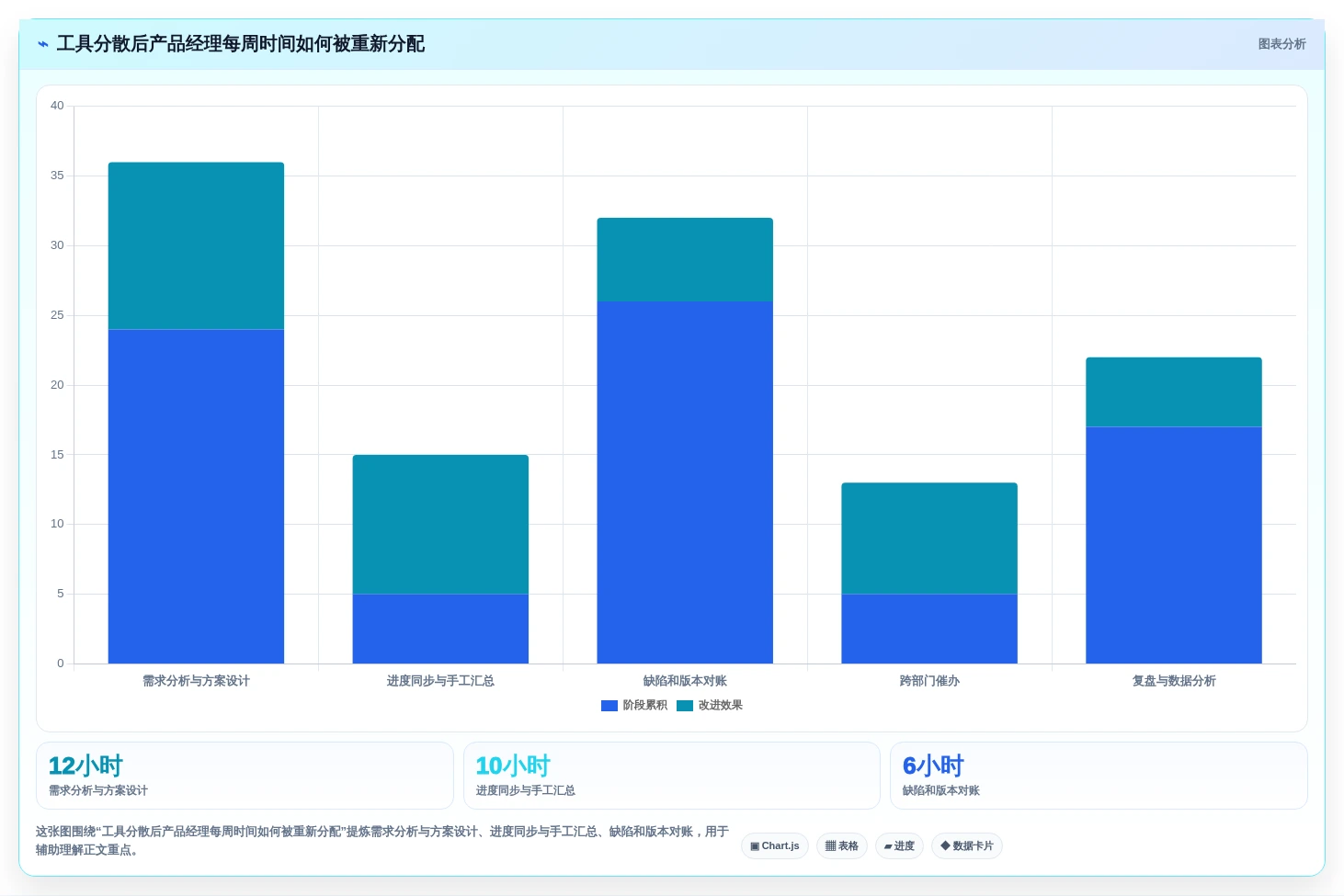Click the blue segment of 缺陷和版本对账 bar
The image size is (1344, 896).
685,482
